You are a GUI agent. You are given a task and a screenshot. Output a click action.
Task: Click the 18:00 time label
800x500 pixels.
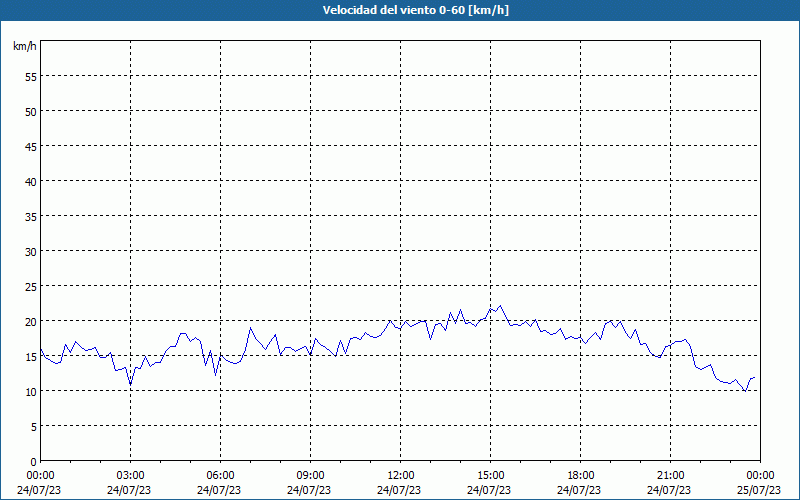580,475
